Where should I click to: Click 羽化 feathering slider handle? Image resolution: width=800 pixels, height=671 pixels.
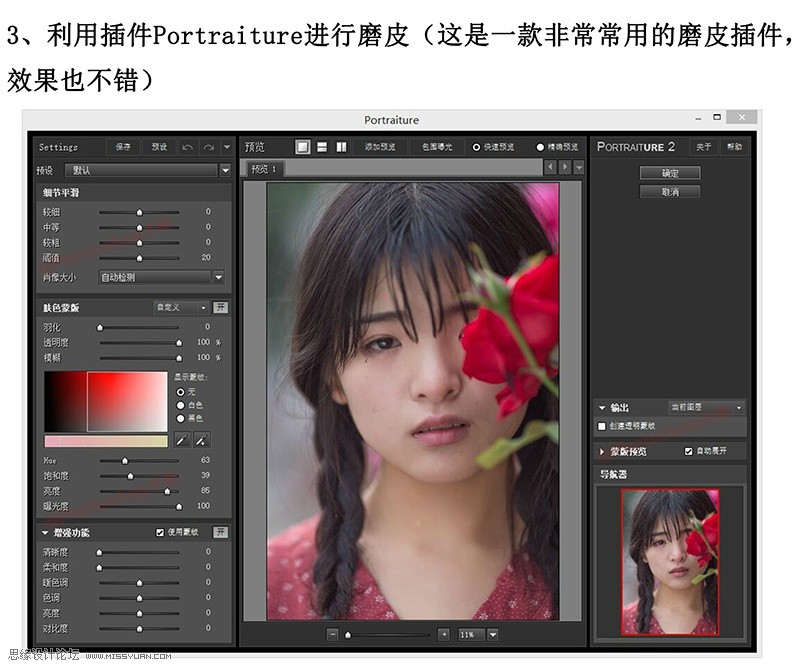pyautogui.click(x=100, y=328)
